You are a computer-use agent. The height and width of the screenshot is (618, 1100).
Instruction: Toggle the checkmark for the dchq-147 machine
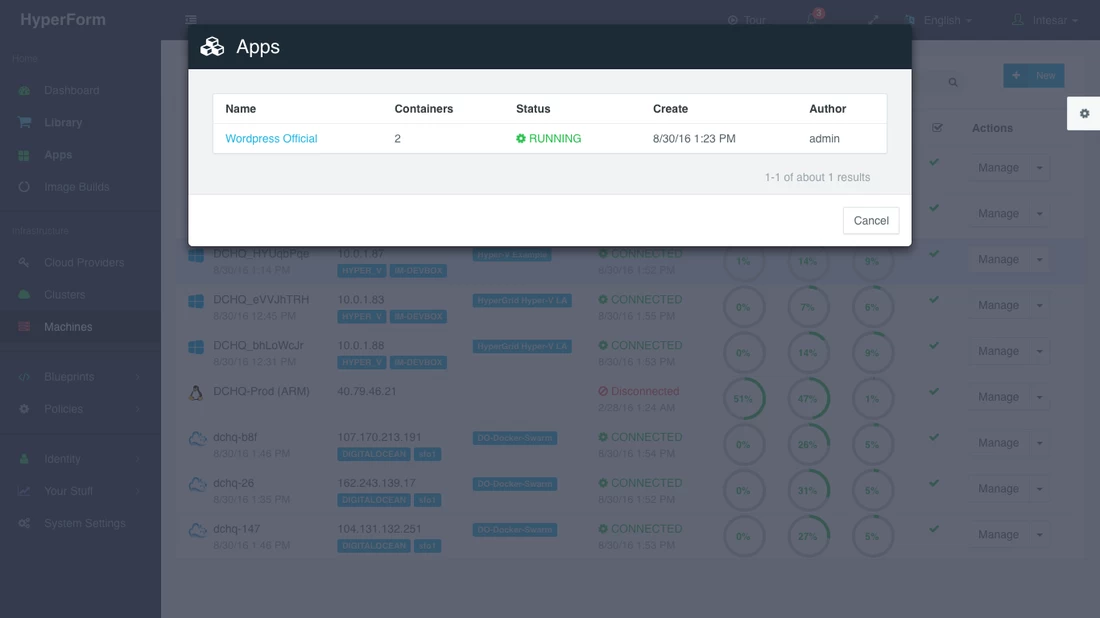coord(934,529)
